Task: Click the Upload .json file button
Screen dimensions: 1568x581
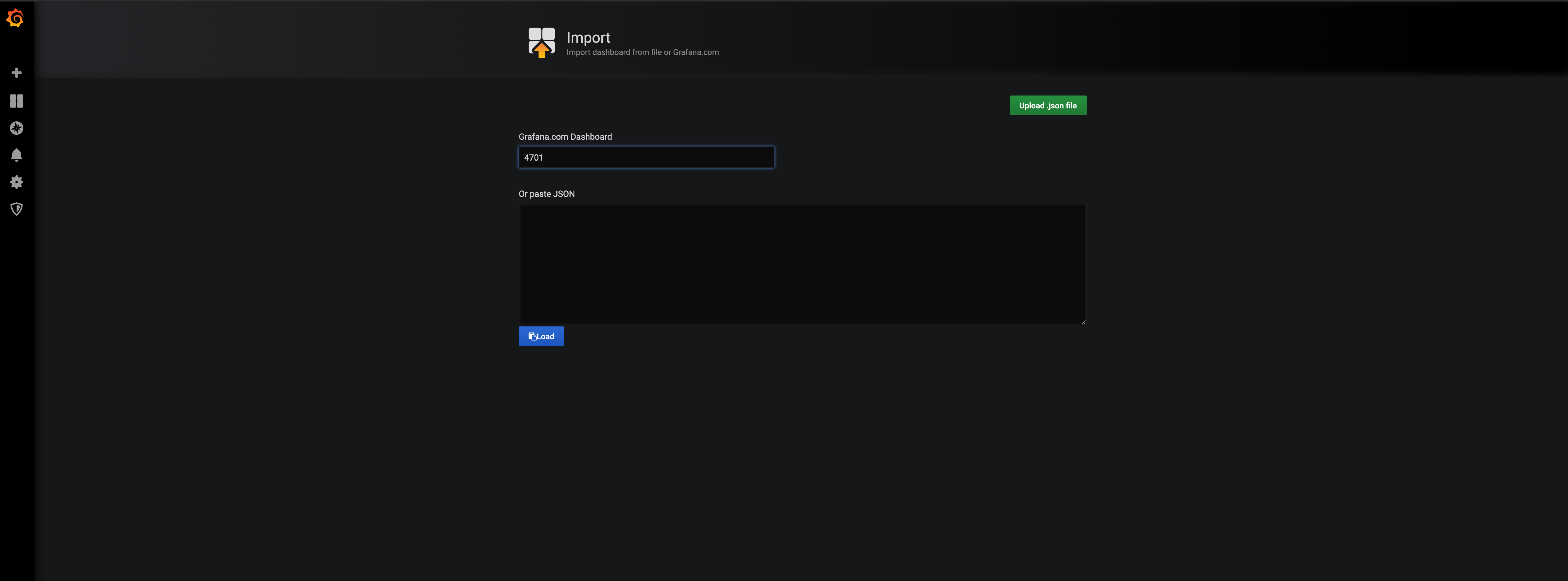Action: tap(1048, 105)
